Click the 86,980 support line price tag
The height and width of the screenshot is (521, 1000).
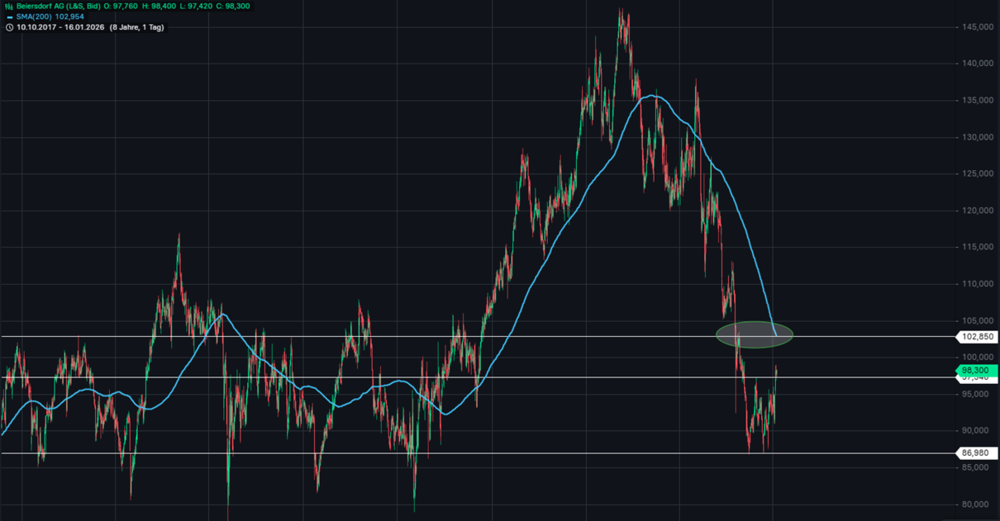coord(976,453)
